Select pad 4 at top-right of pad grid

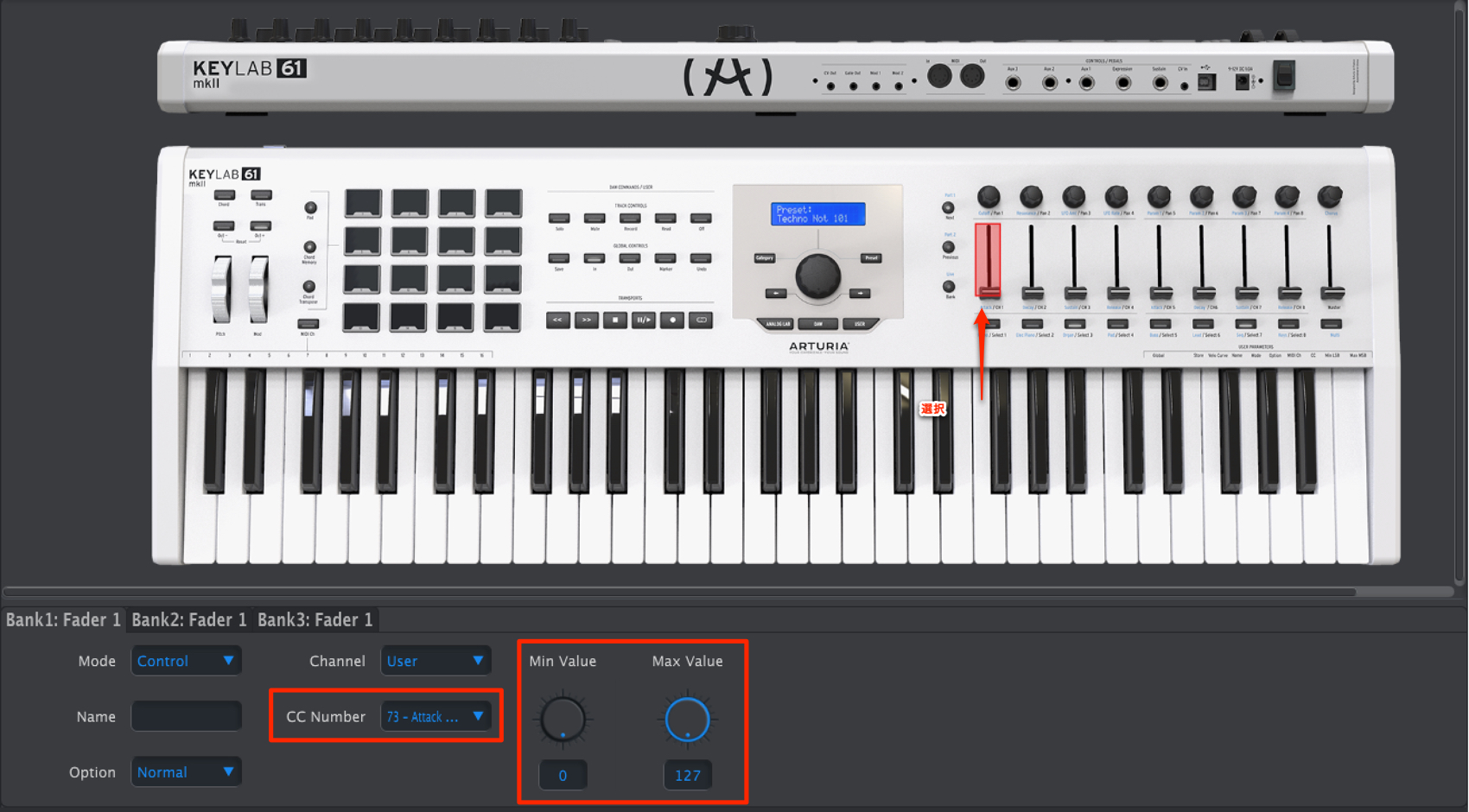503,203
